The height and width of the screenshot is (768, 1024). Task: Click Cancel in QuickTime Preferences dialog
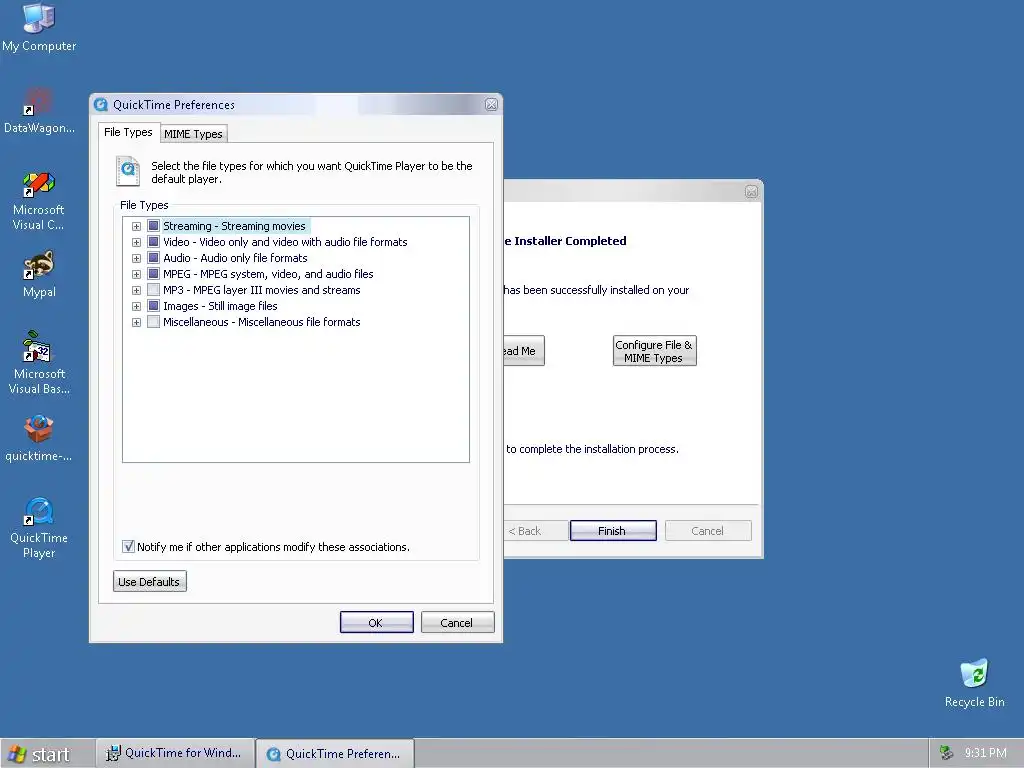point(457,622)
